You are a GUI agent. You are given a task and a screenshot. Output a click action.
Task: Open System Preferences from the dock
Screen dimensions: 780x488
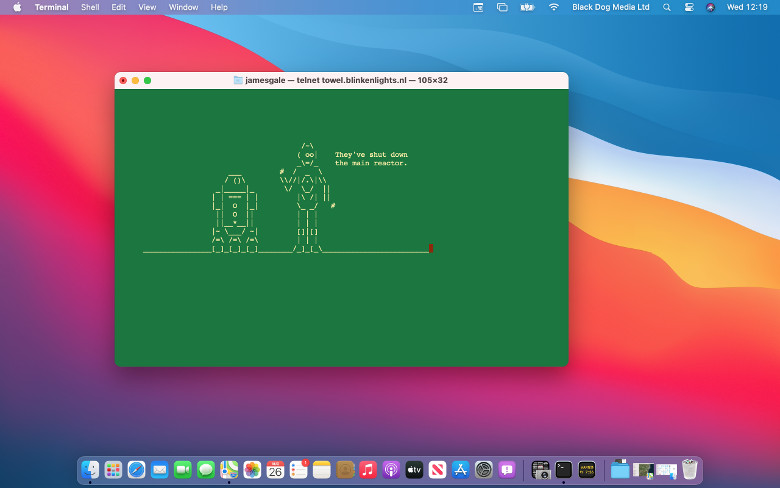click(x=484, y=469)
